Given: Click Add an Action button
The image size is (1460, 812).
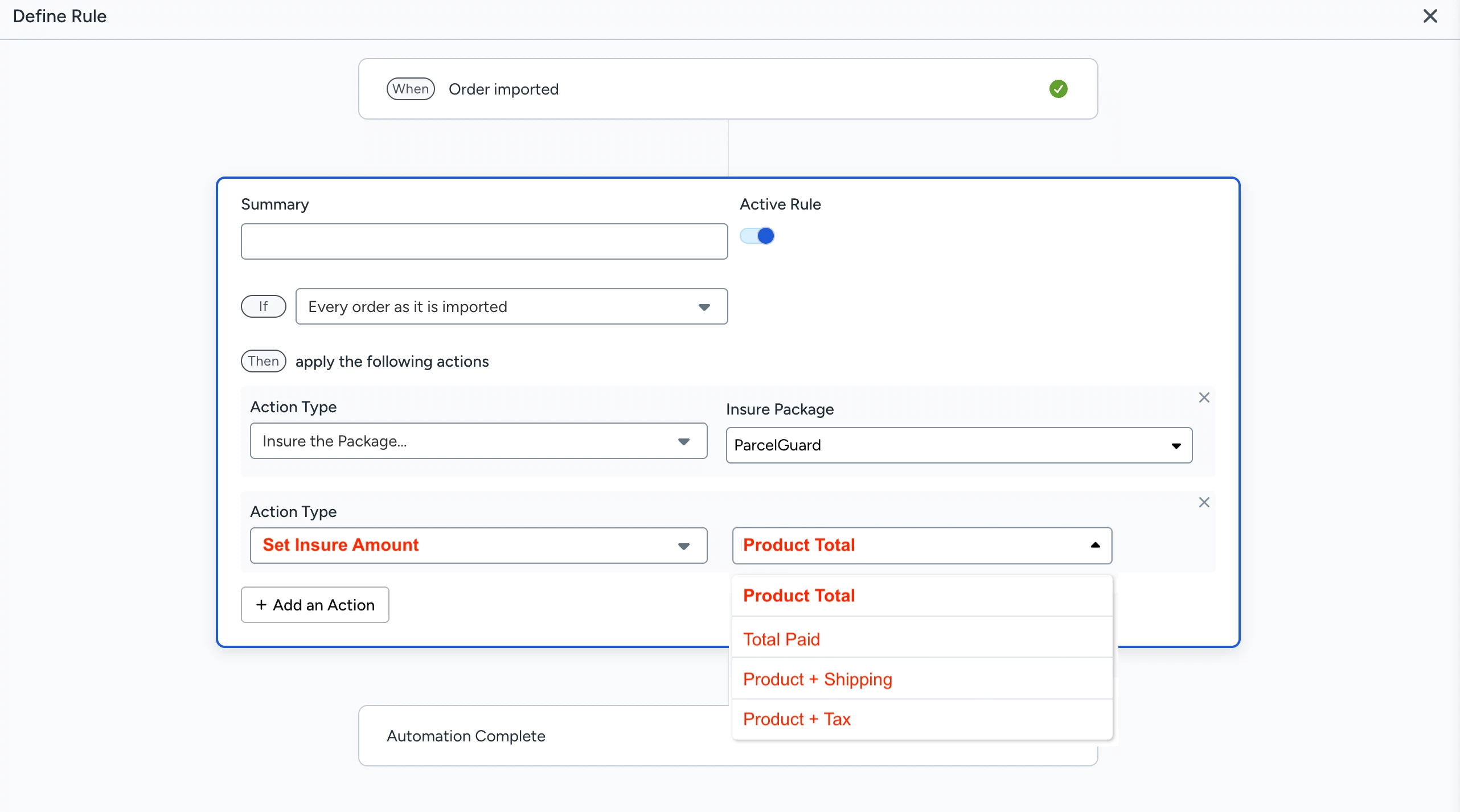Looking at the screenshot, I should tap(315, 605).
